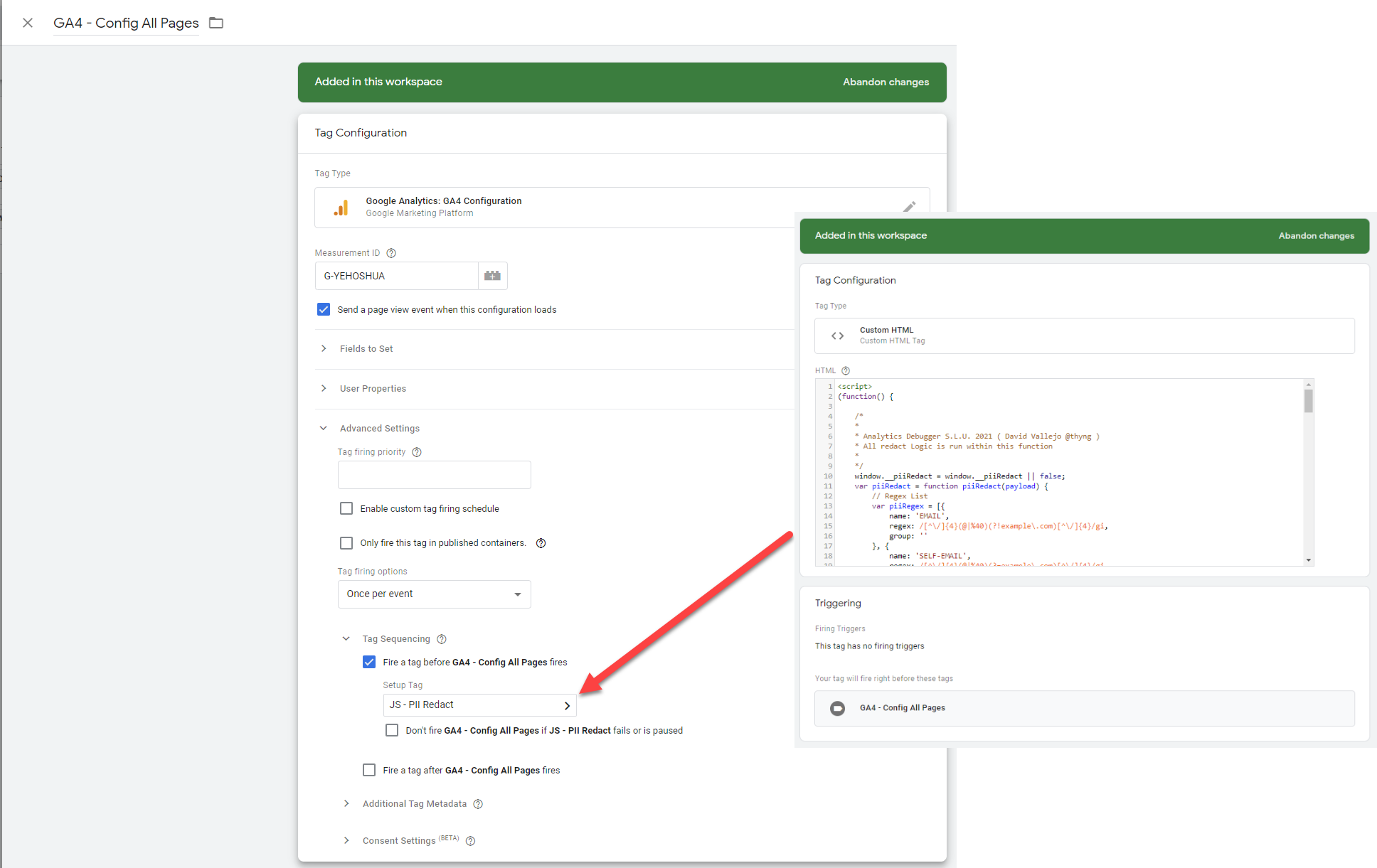1377x868 pixels.
Task: Click the Tag firing priority input field
Action: [434, 475]
